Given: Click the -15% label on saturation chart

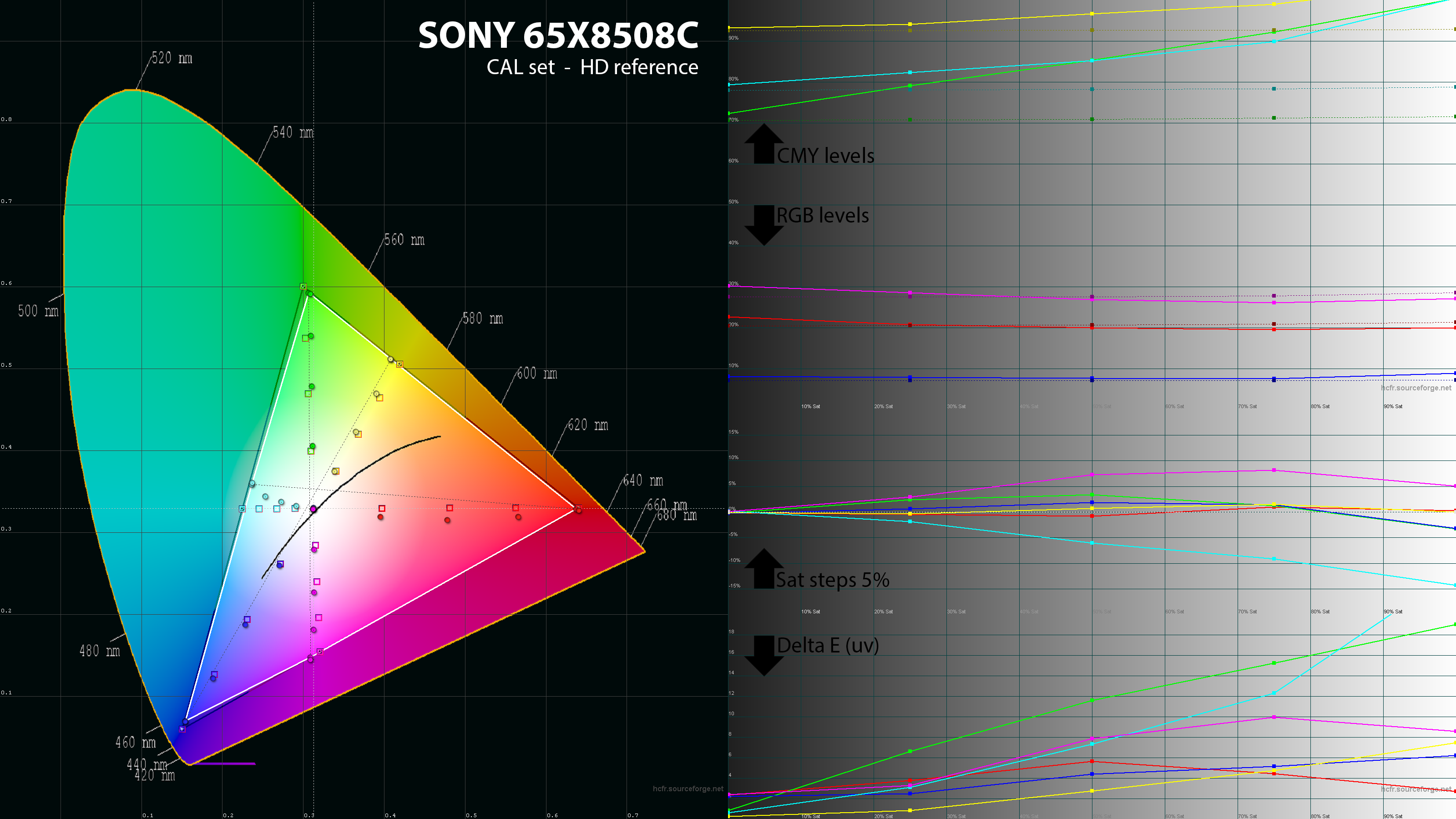Looking at the screenshot, I should point(734,586).
